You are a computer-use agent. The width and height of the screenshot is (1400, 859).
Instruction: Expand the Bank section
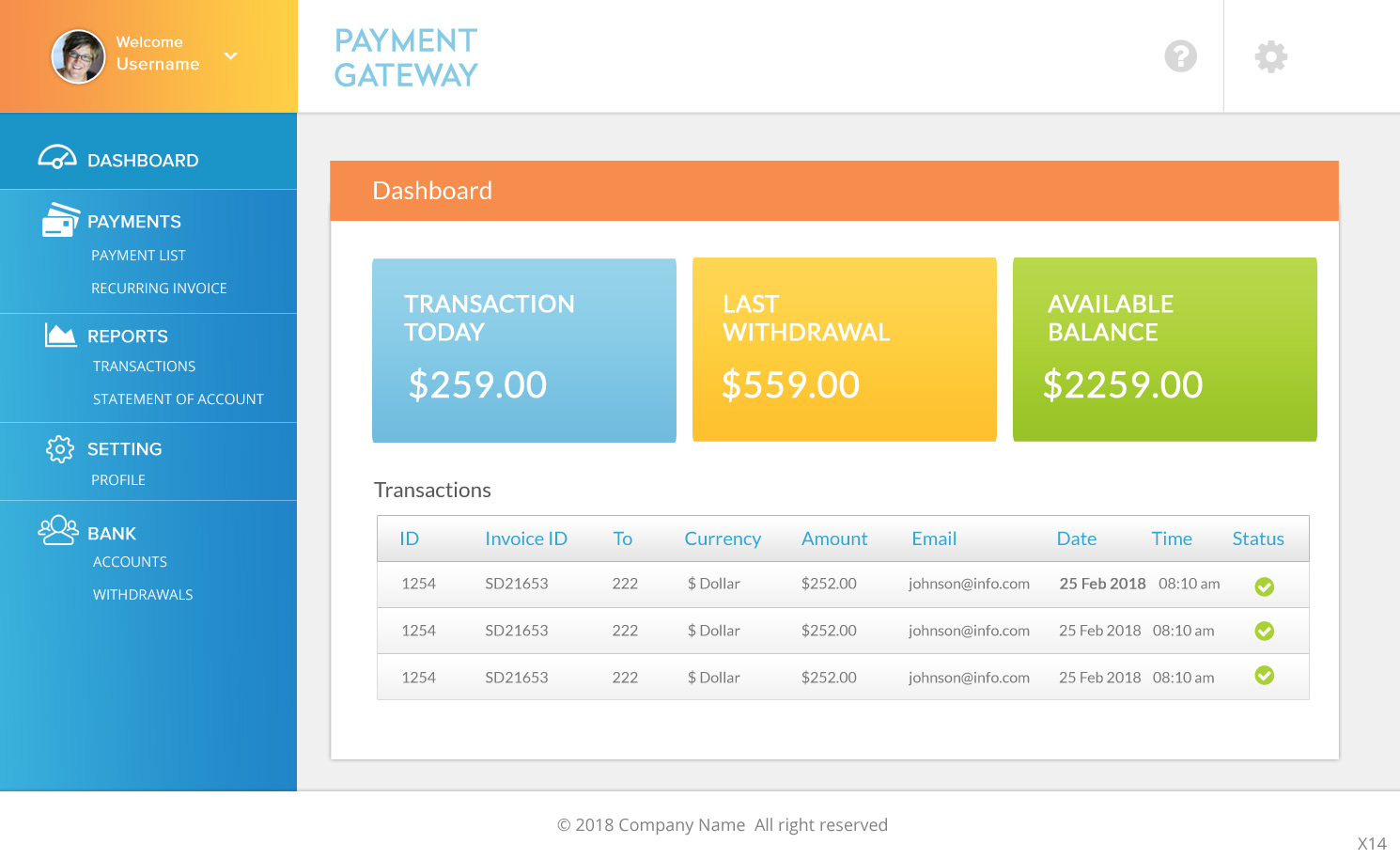(x=112, y=533)
